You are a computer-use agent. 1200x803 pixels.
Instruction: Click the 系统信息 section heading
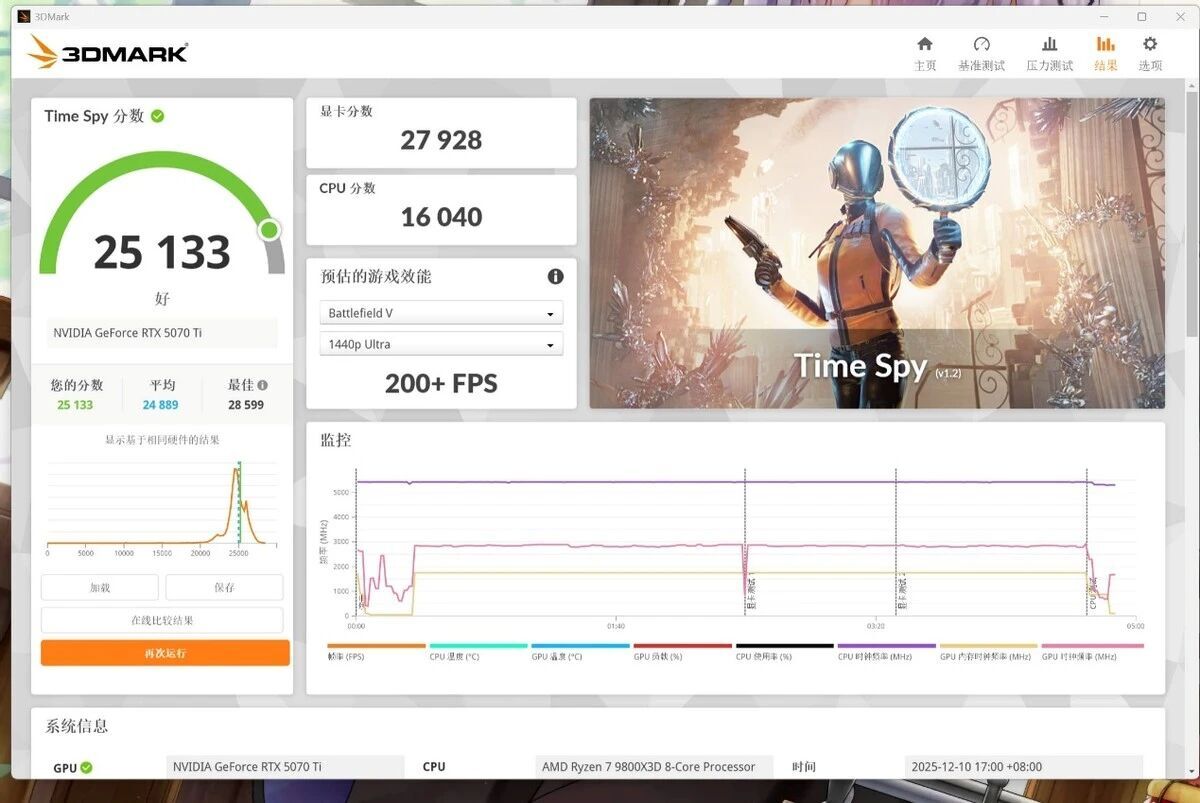click(x=77, y=726)
